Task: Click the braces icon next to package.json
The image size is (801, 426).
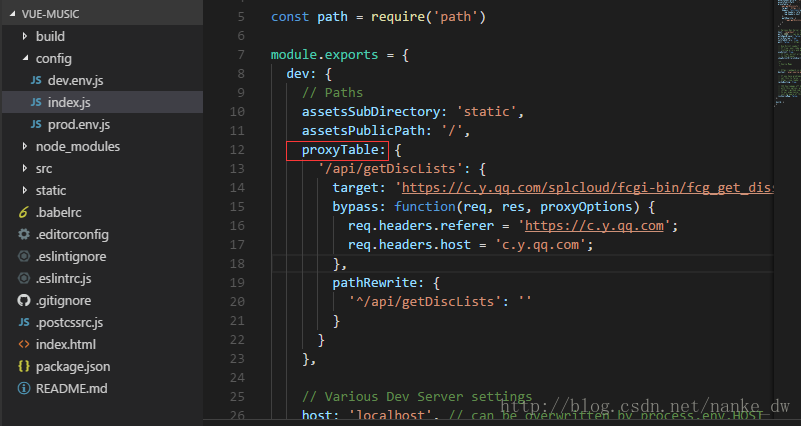Action: (x=24, y=366)
